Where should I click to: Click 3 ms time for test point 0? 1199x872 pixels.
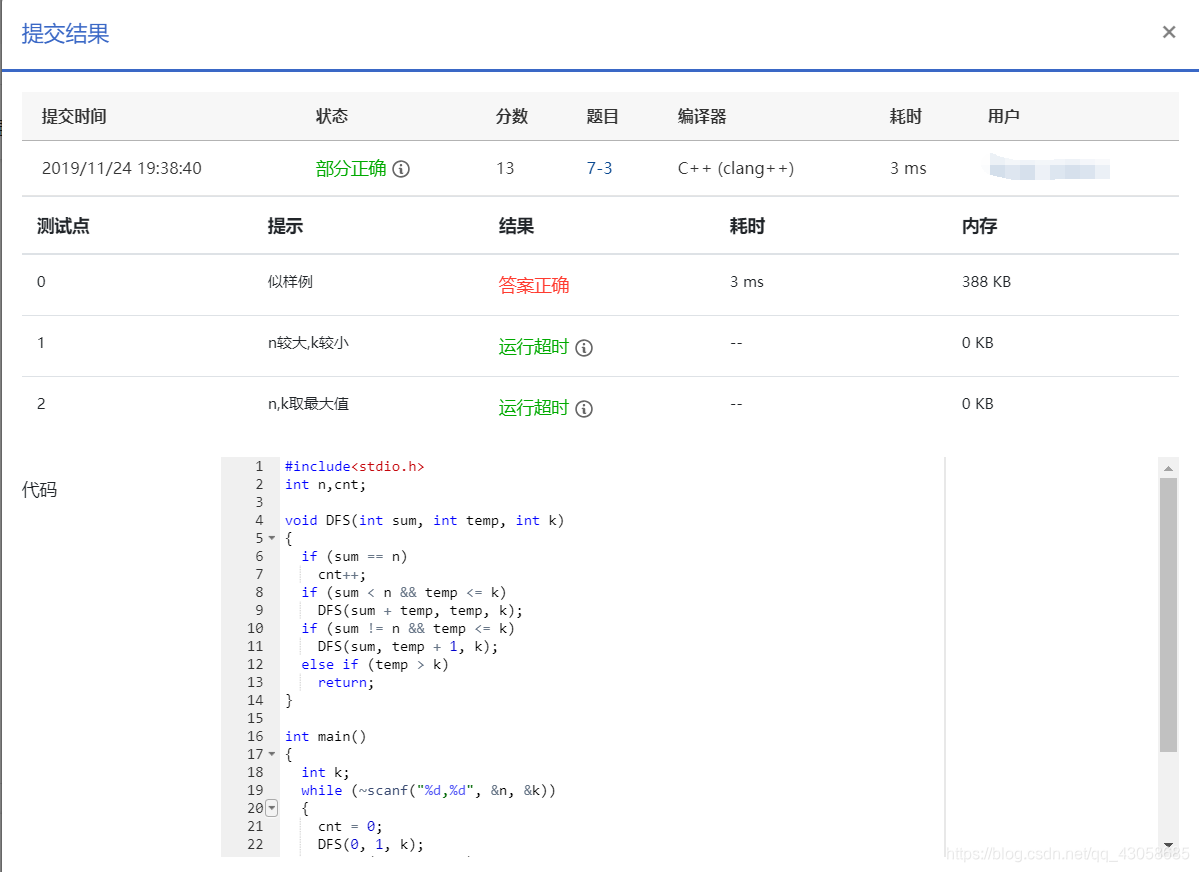(x=746, y=281)
